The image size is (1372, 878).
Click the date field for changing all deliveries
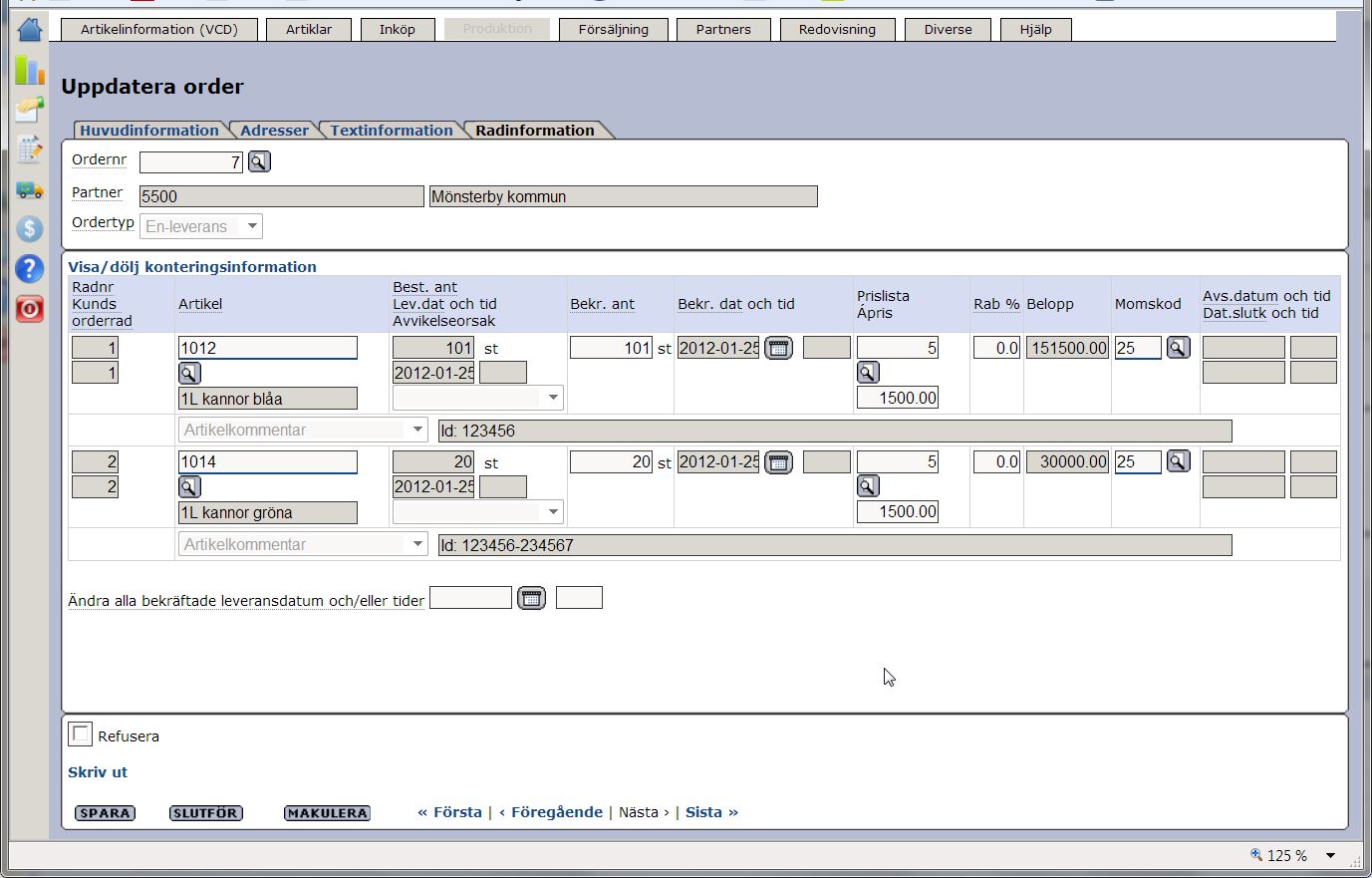pos(470,597)
